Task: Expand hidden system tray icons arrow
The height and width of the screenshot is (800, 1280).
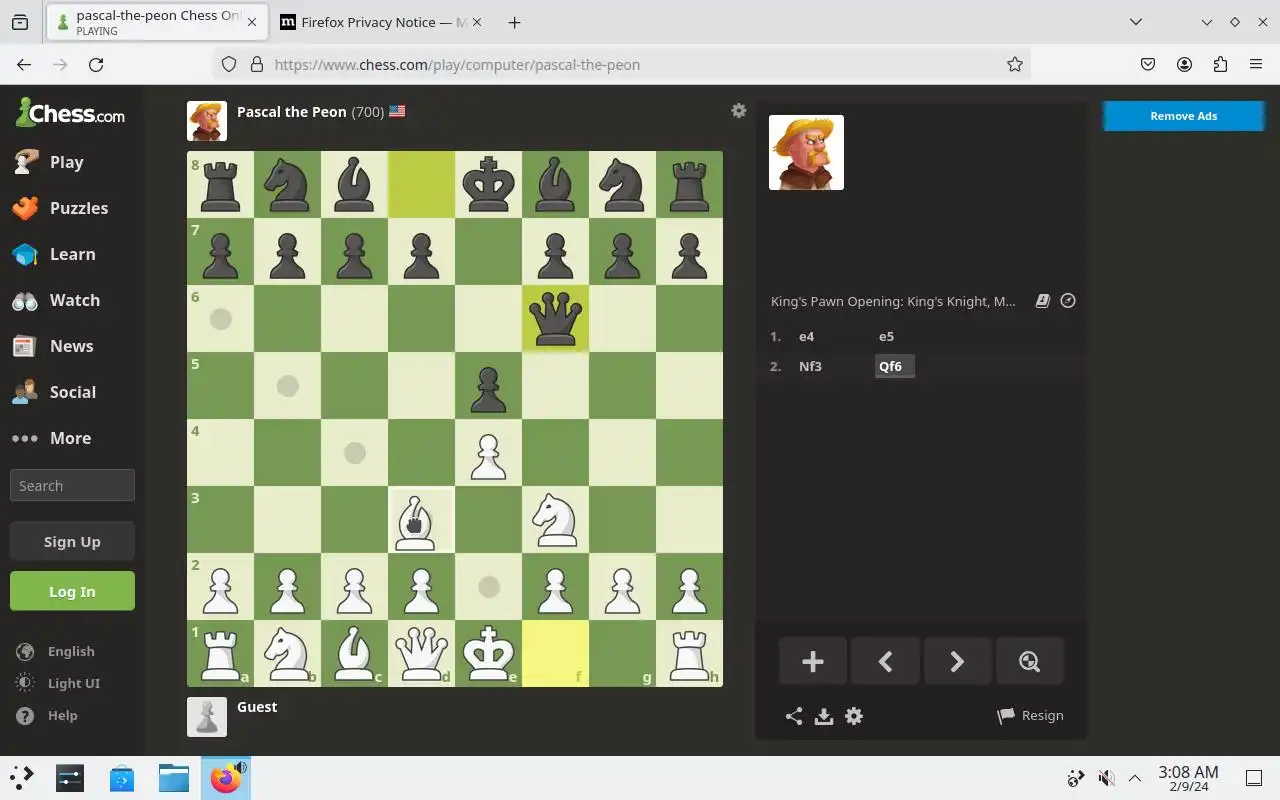Action: 1135,778
